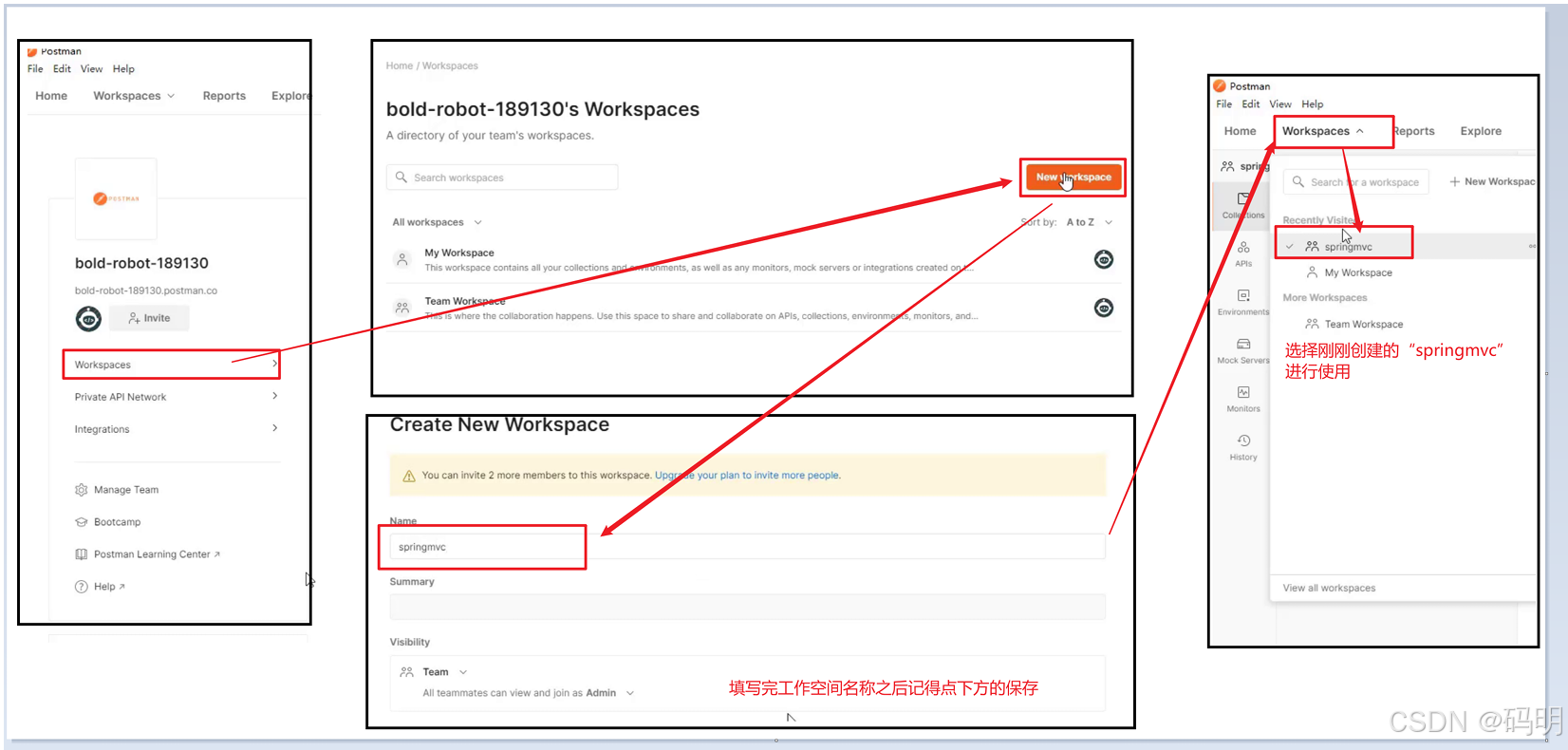Open the Integrations row
1568x750 pixels.
(x=177, y=429)
